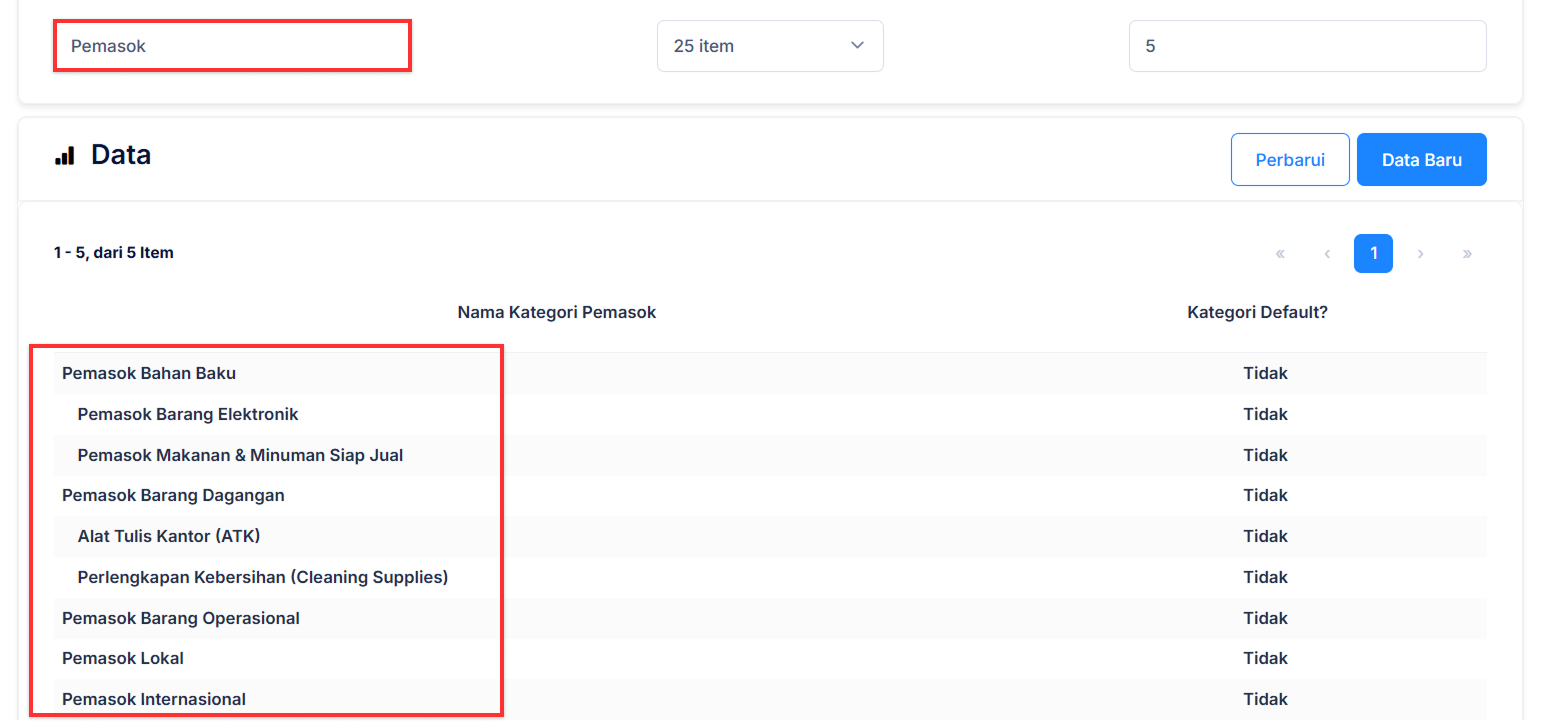The image size is (1545, 722).
Task: Click the Data Baru button
Action: point(1421,160)
